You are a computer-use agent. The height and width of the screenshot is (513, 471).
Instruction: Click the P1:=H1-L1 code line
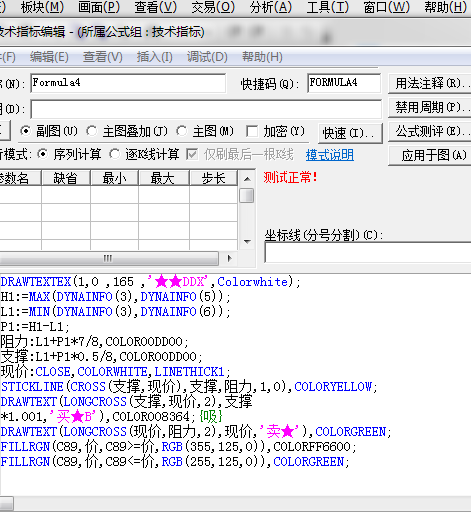click(35, 326)
